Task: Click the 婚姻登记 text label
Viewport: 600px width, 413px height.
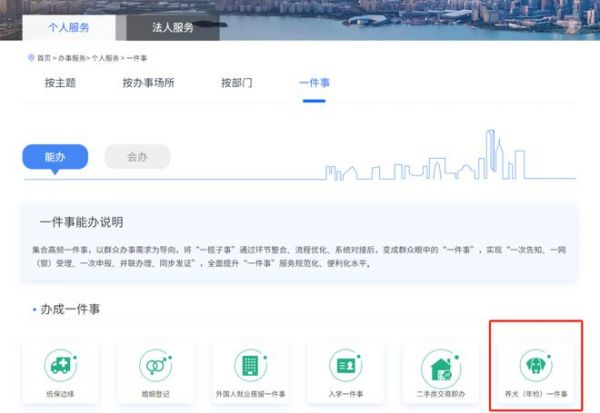Action: (x=154, y=397)
